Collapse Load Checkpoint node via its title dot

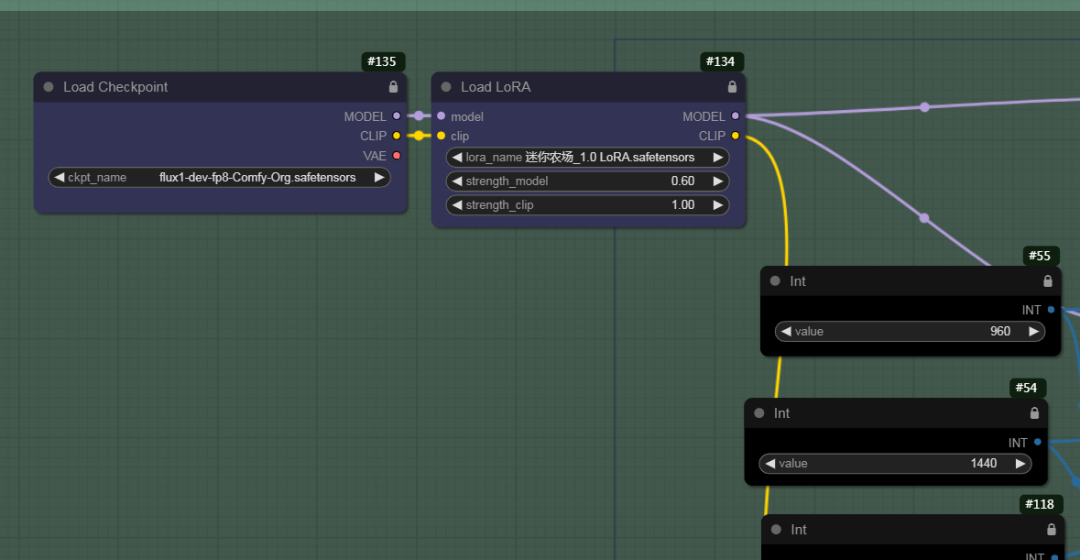[x=48, y=87]
